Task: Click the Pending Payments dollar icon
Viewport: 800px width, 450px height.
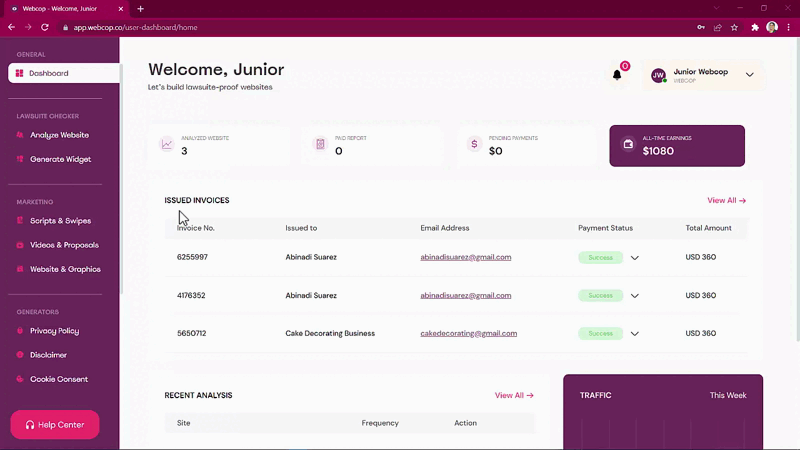Action: [x=474, y=144]
